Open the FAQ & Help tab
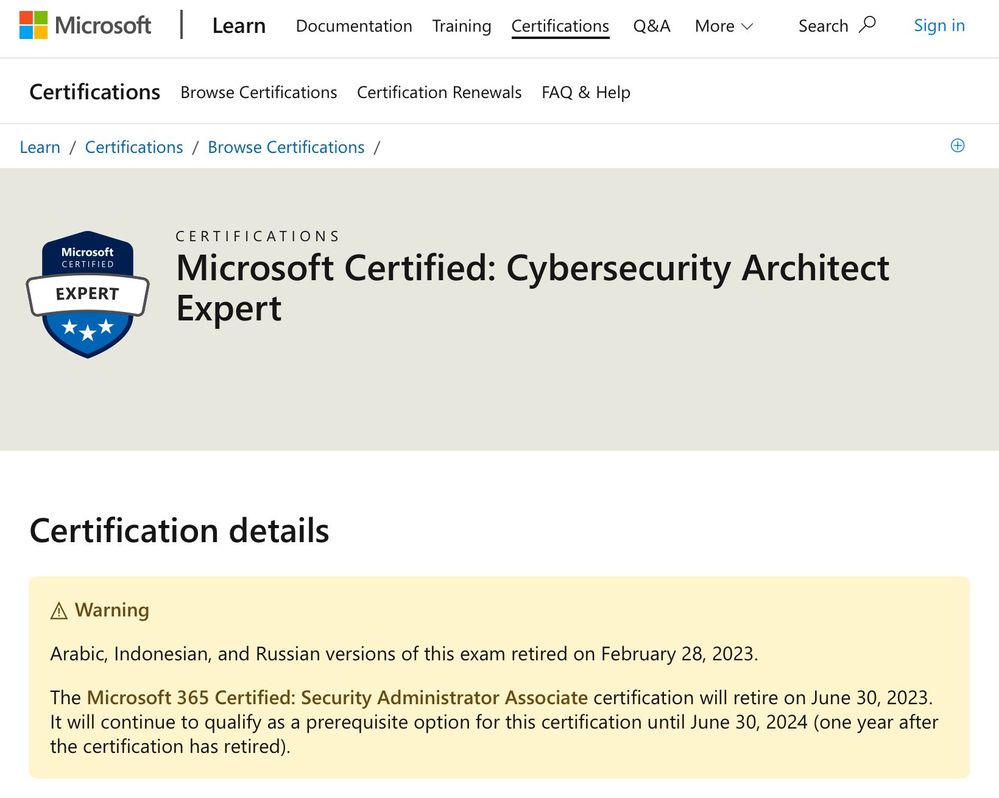This screenshot has width=999, height=798. tap(586, 92)
